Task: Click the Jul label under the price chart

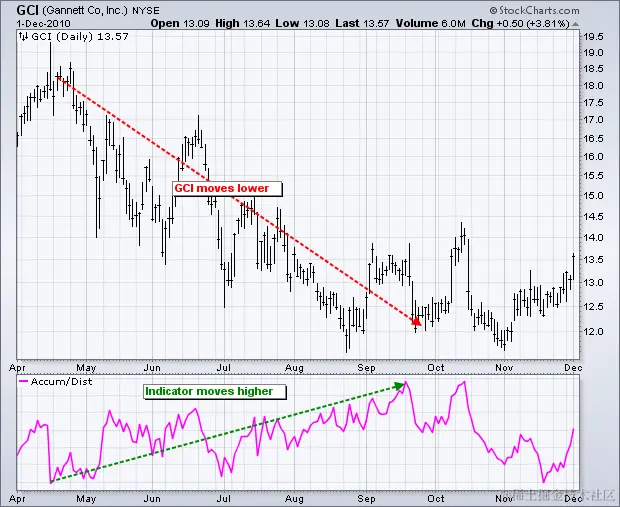Action: [x=224, y=368]
